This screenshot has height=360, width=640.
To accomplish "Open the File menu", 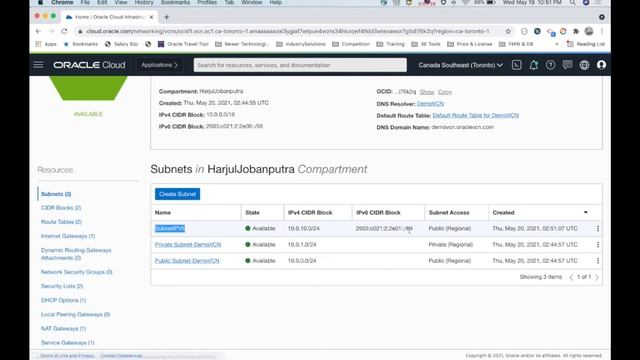I will click(x=85, y=2).
